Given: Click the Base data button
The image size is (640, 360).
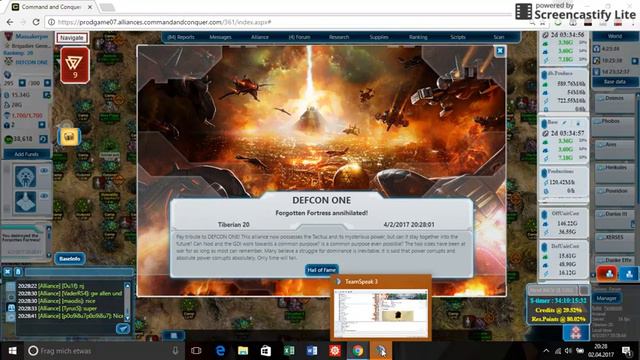Looking at the screenshot, I should point(615,82).
